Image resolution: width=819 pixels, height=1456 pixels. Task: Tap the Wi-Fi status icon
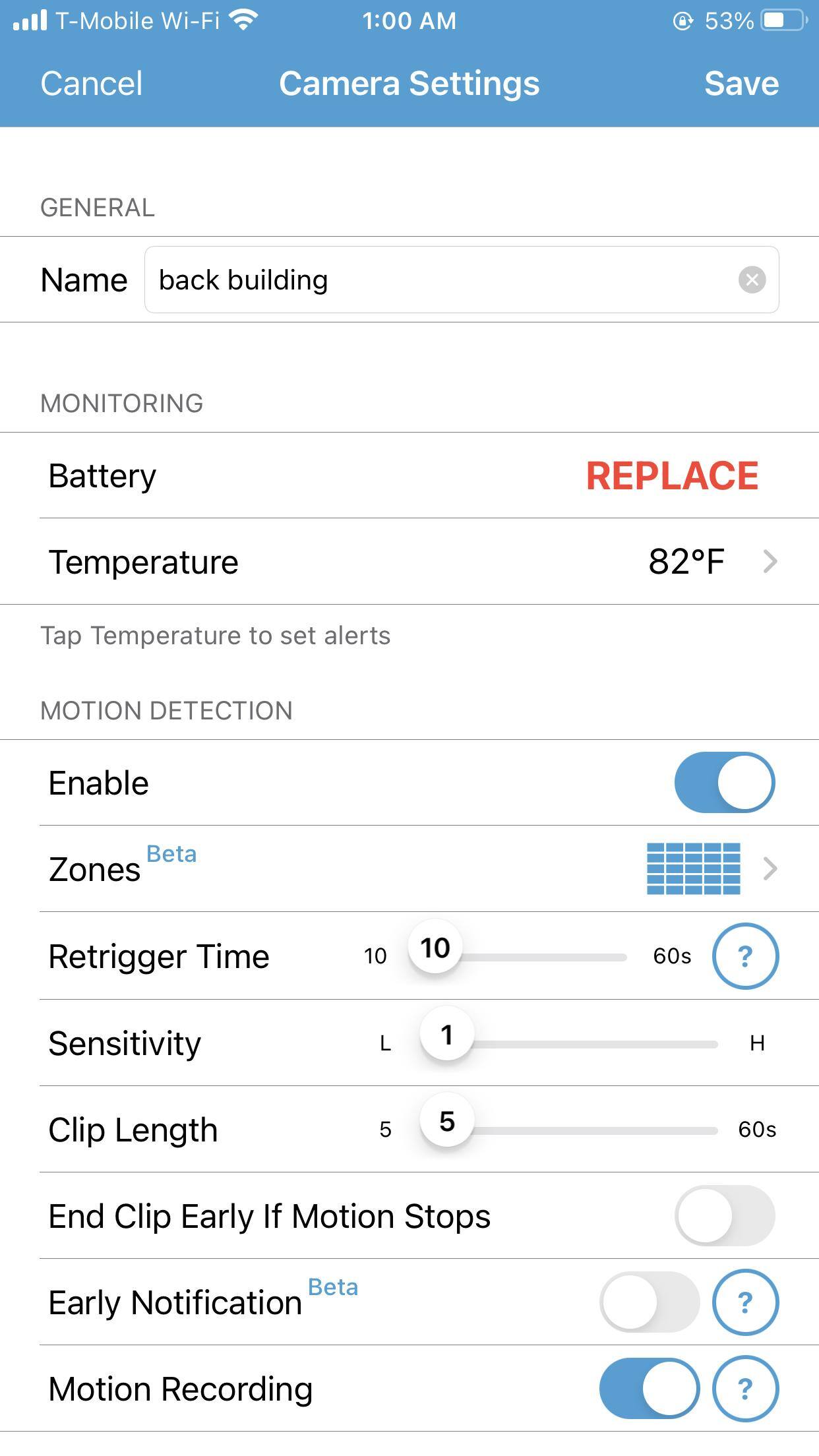(244, 20)
